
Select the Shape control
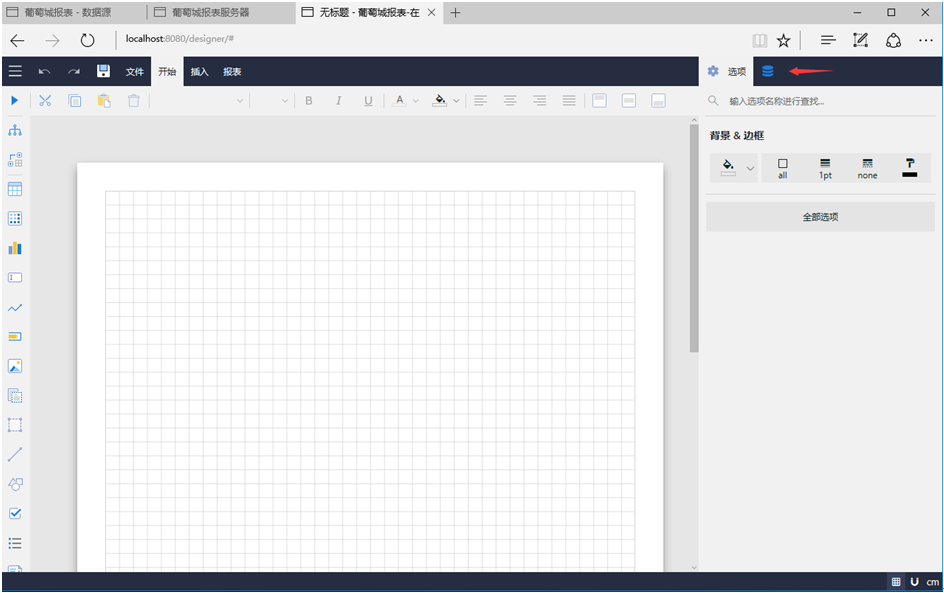[15, 484]
